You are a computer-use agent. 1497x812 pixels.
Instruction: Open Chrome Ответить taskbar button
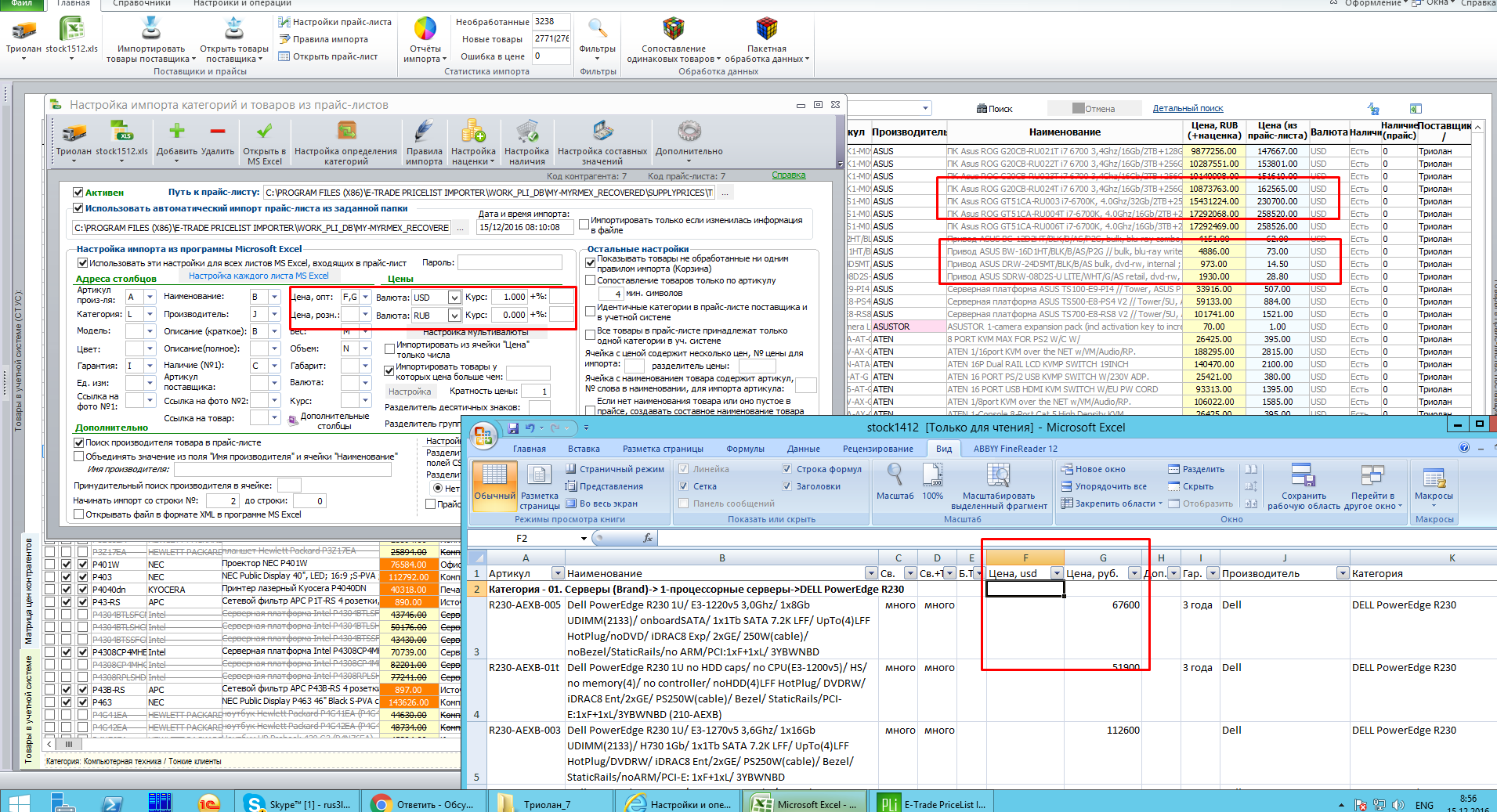tap(423, 803)
